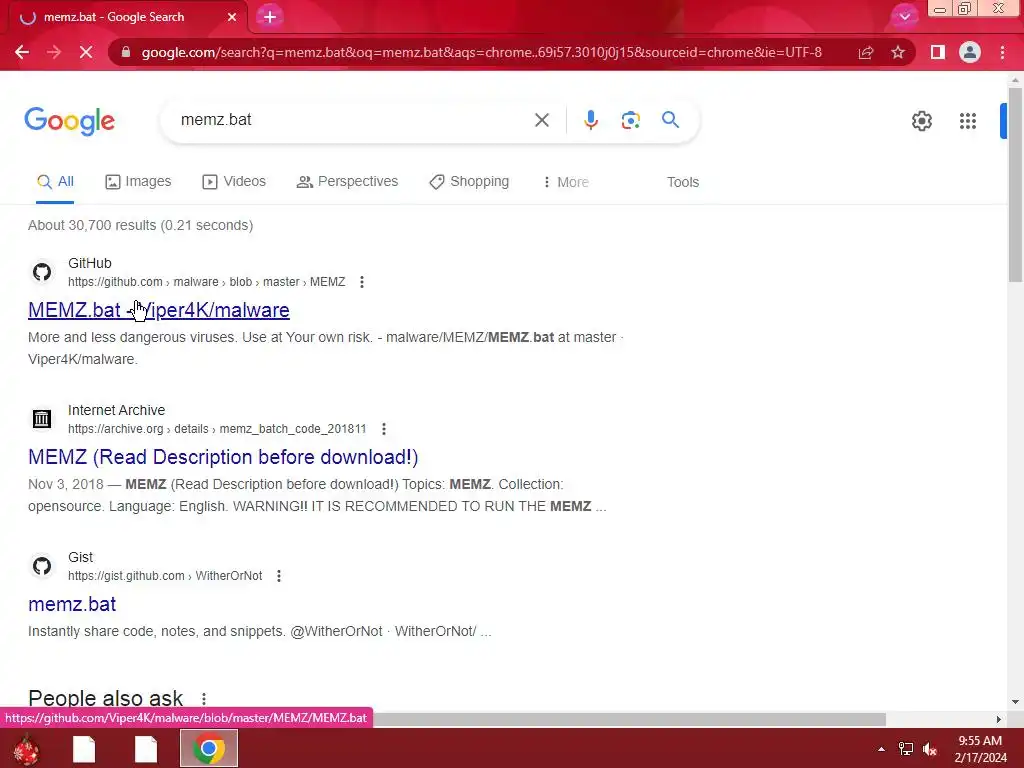Open Chrome's three-dot menu
Image resolution: width=1024 pixels, height=768 pixels.
point(1002,52)
